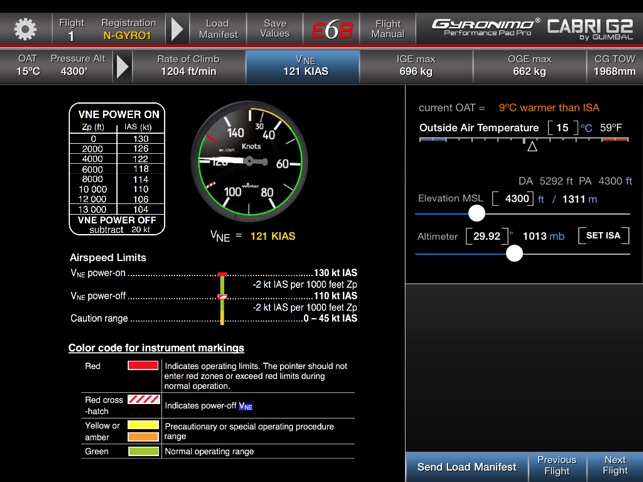The width and height of the screenshot is (643, 482).
Task: Tap Save Values in toolbar
Action: coord(275,29)
